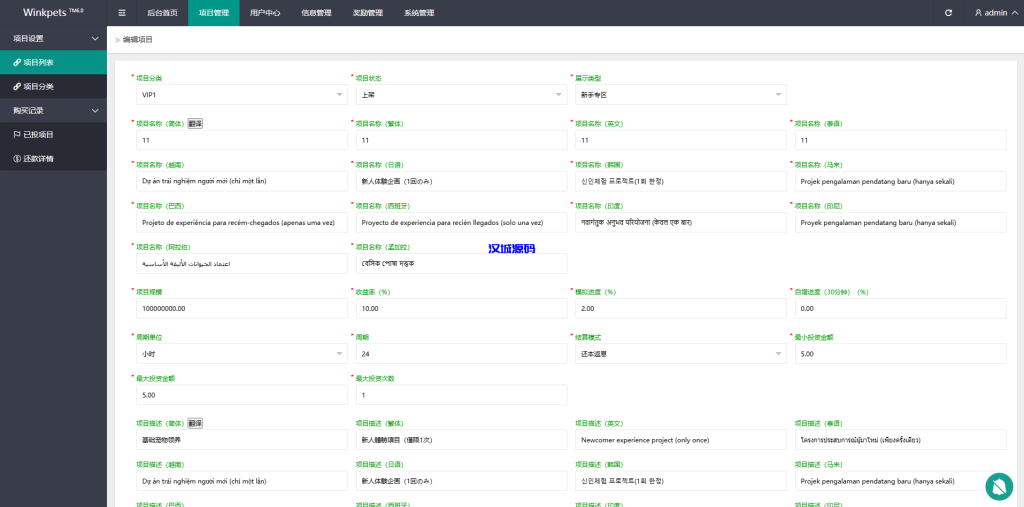This screenshot has height=507, width=1024.
Task: Click the link icon beside 项目分类
Action: point(17,86)
